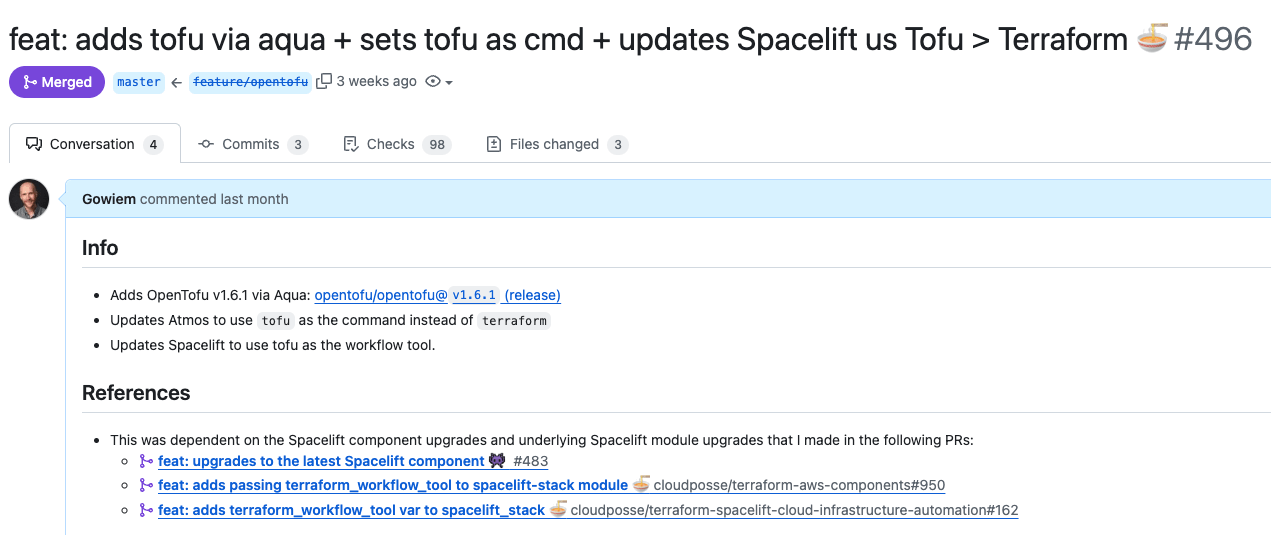Click the merged PR icon beside #162 link
The height and width of the screenshot is (535, 1271).
point(147,510)
